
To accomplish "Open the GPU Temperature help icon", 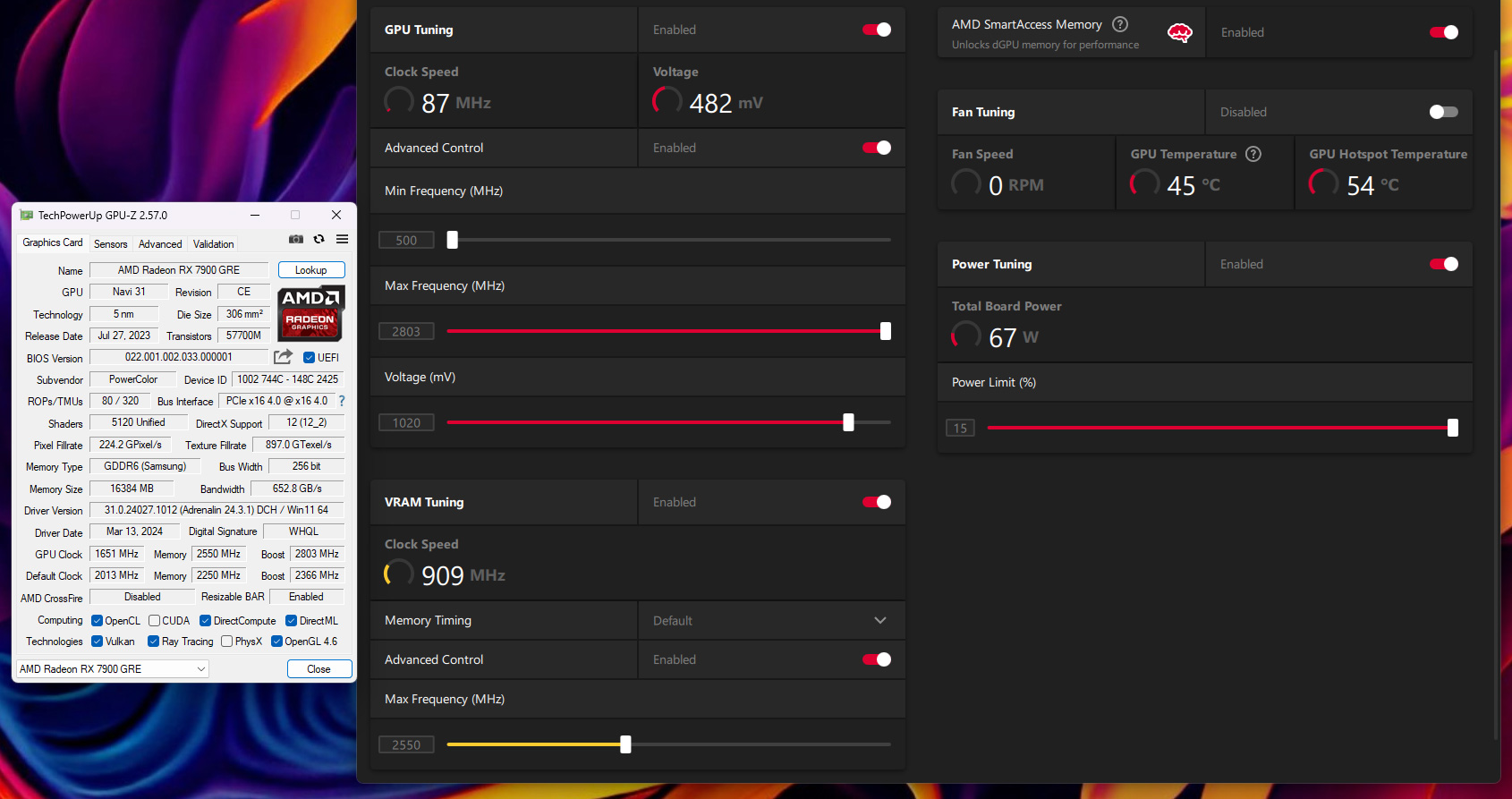I will coord(1253,154).
